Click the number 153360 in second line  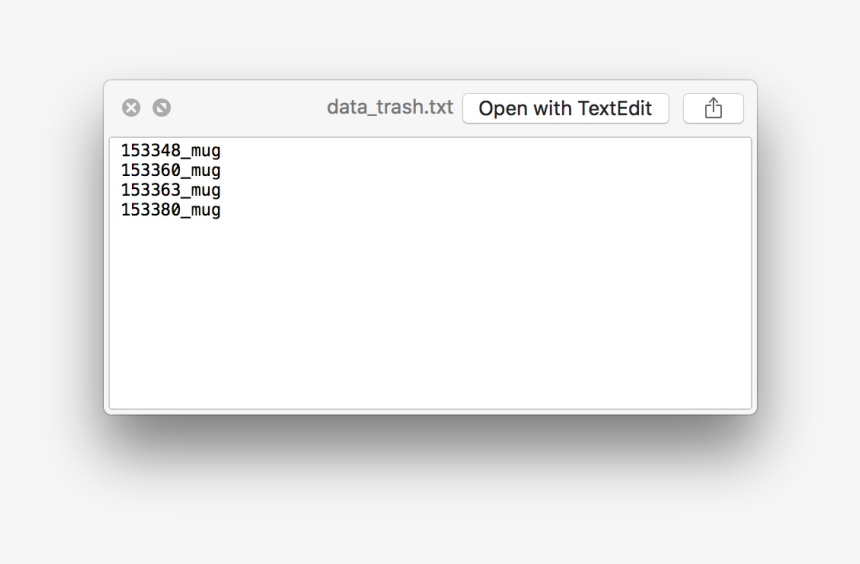[151, 170]
